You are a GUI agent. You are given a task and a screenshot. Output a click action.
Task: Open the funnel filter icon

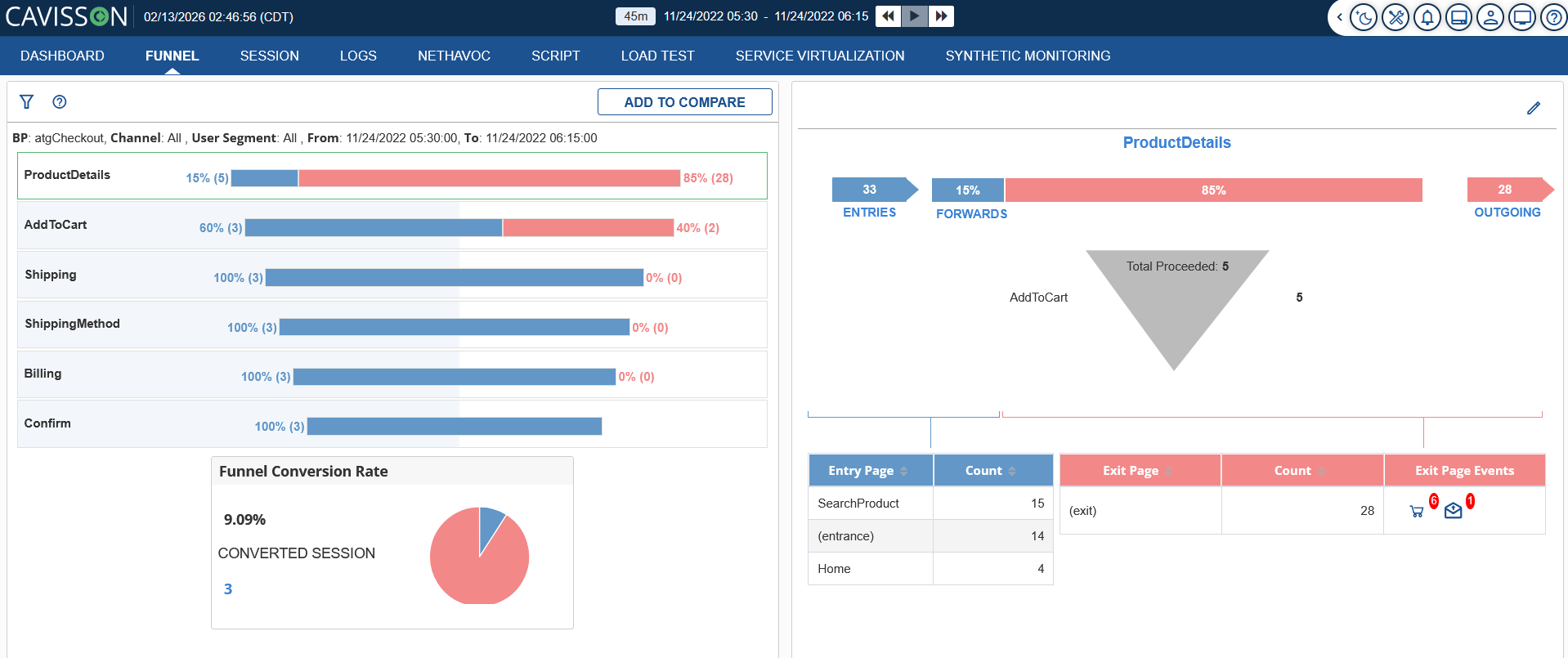pyautogui.click(x=27, y=102)
